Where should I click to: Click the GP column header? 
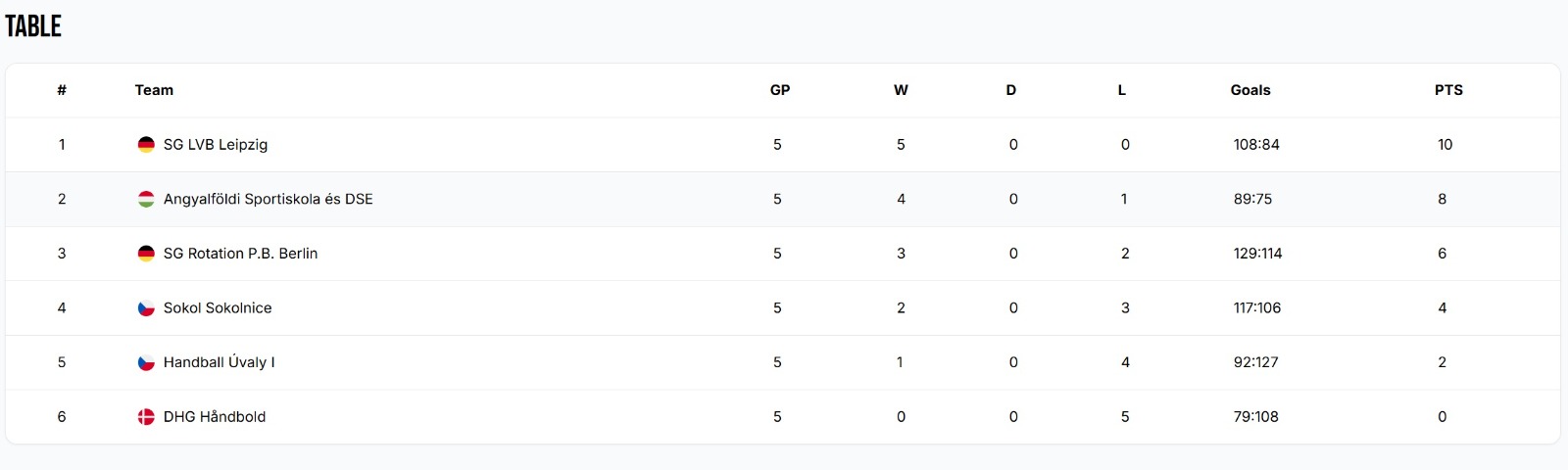tap(780, 90)
